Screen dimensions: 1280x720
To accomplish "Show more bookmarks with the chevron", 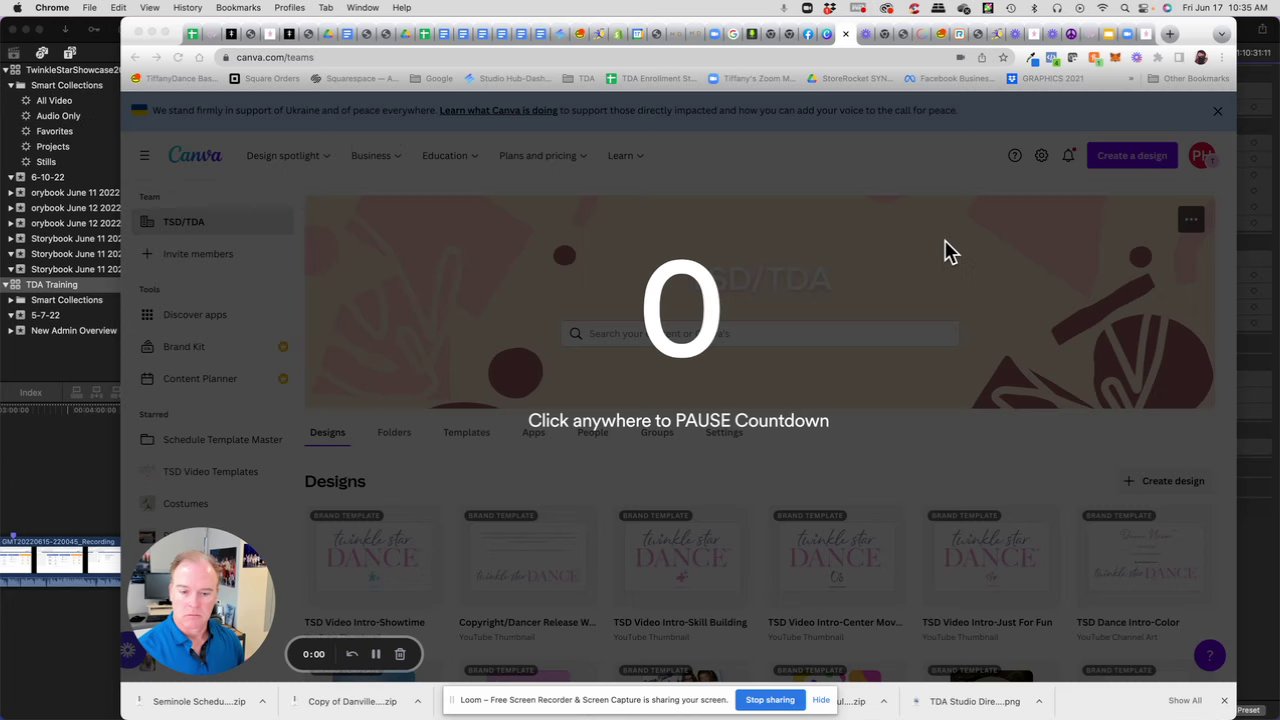I will [1132, 79].
